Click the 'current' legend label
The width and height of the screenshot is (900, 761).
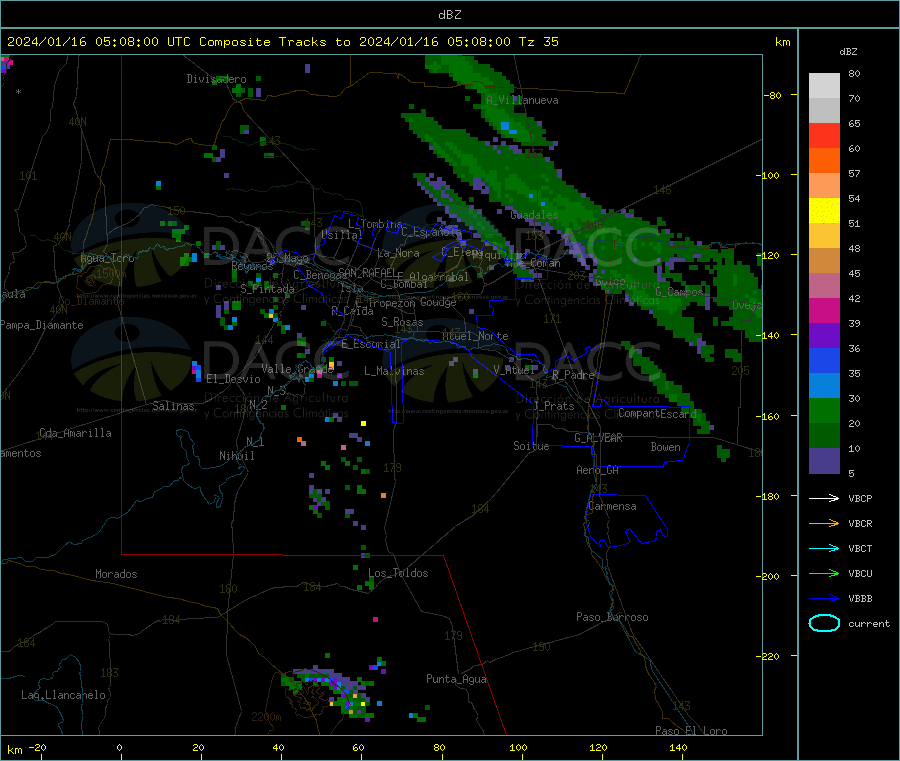869,623
